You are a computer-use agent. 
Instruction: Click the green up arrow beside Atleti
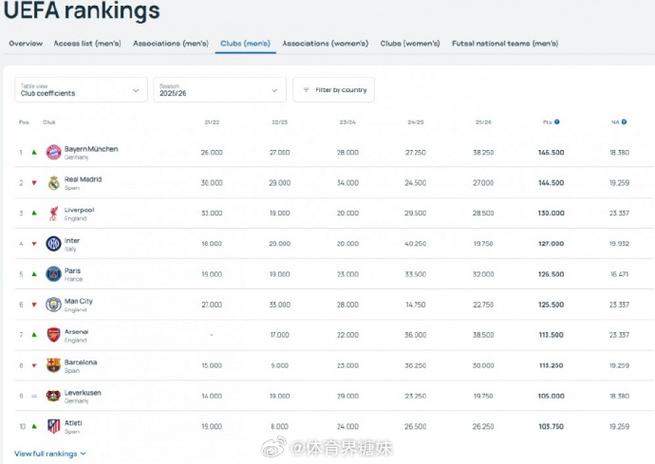34,426
